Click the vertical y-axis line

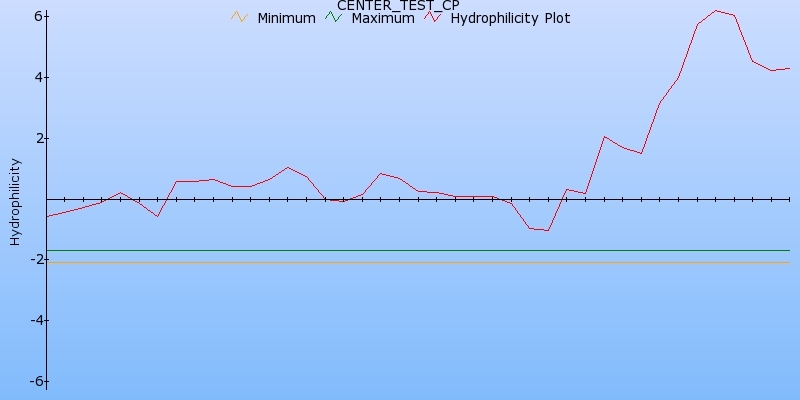coord(47,300)
